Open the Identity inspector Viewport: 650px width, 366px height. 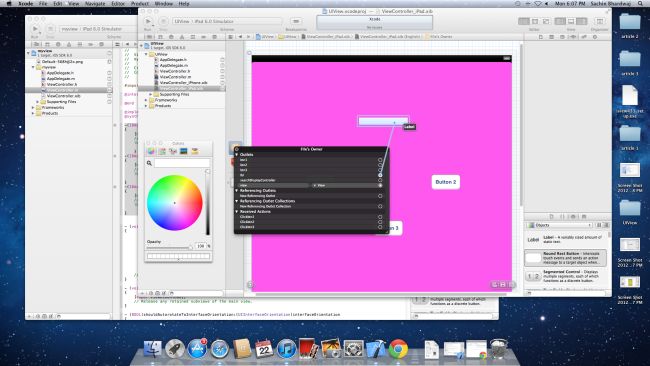[562, 37]
